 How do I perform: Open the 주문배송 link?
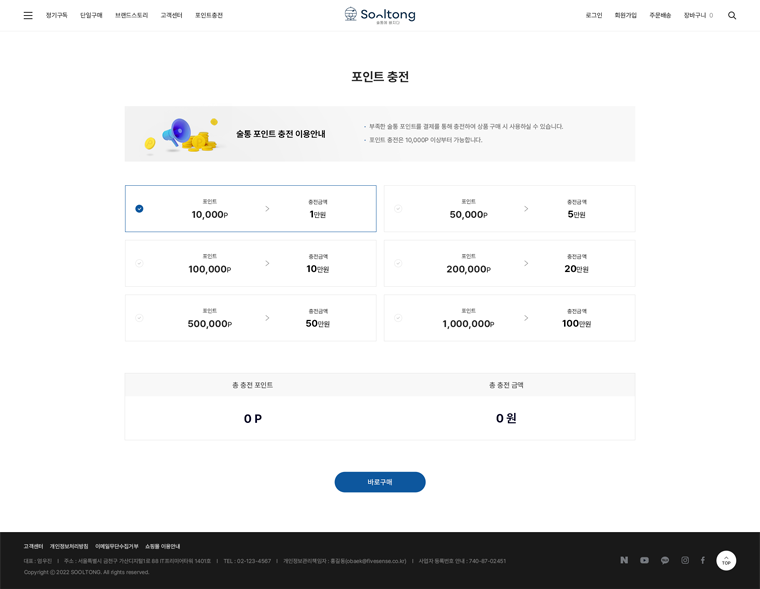(660, 16)
